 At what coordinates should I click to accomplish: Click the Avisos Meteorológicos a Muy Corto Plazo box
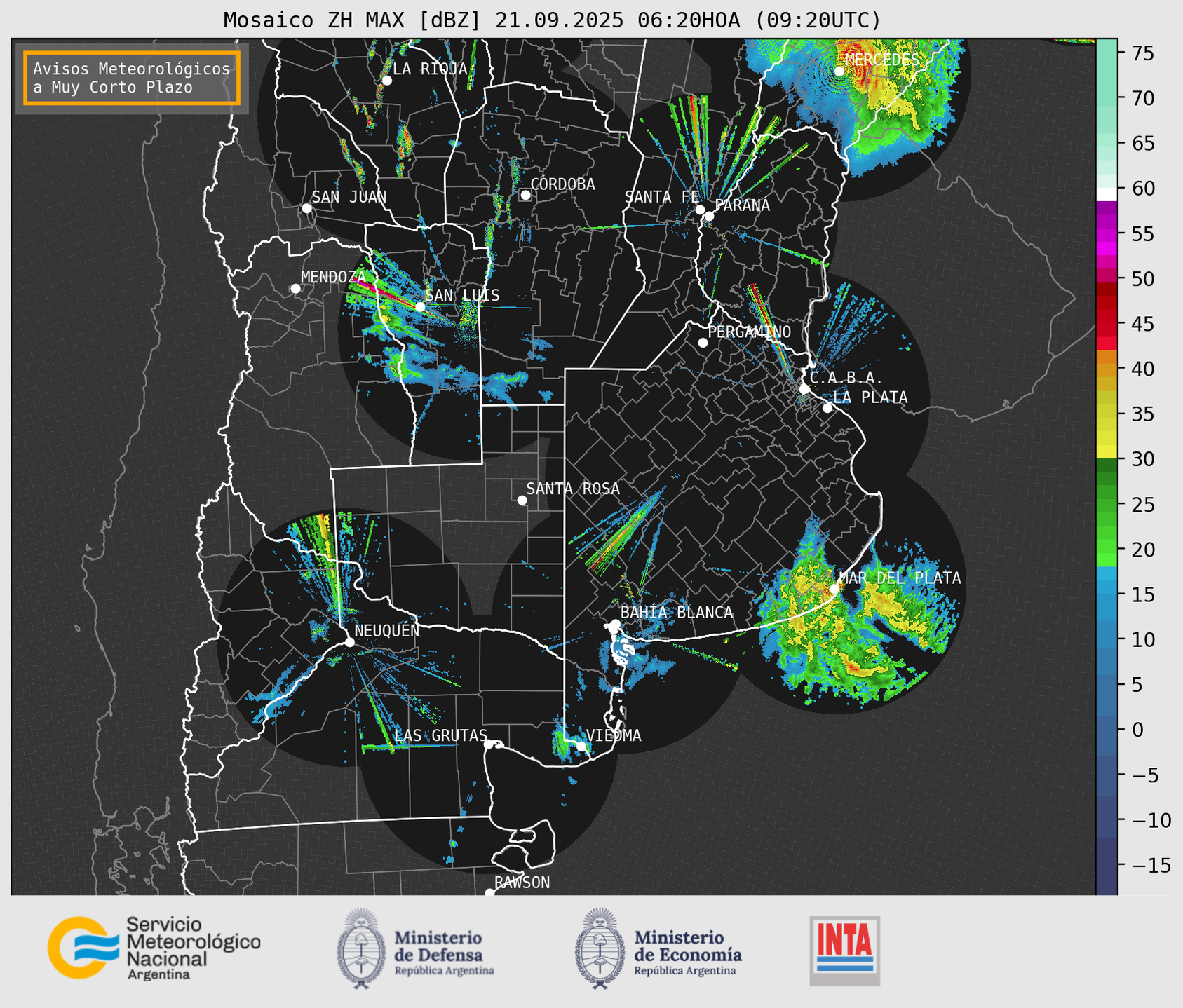tap(132, 78)
